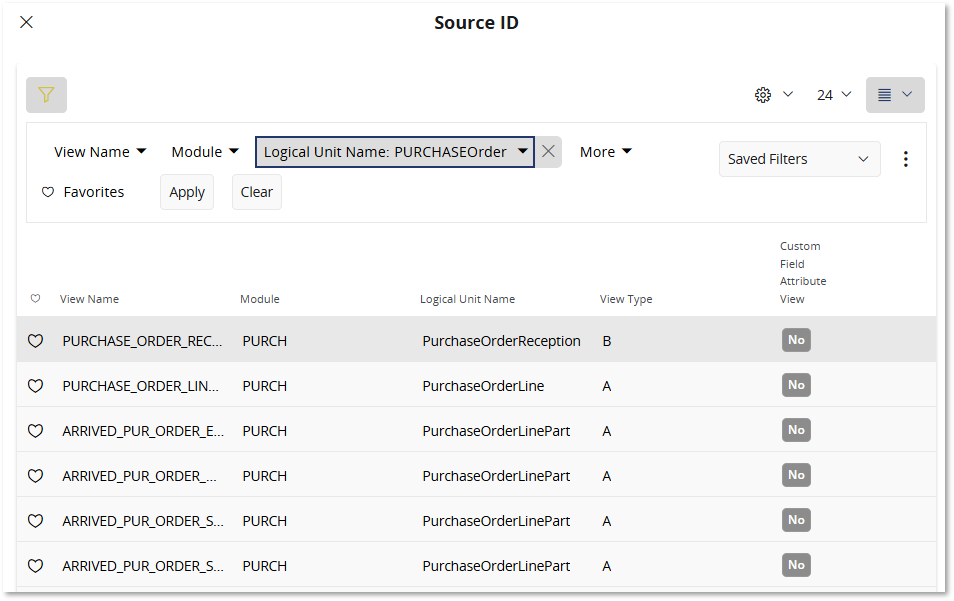Remove the Logical Unit Name filter
Image resolution: width=954 pixels, height=601 pixels.
pos(548,151)
